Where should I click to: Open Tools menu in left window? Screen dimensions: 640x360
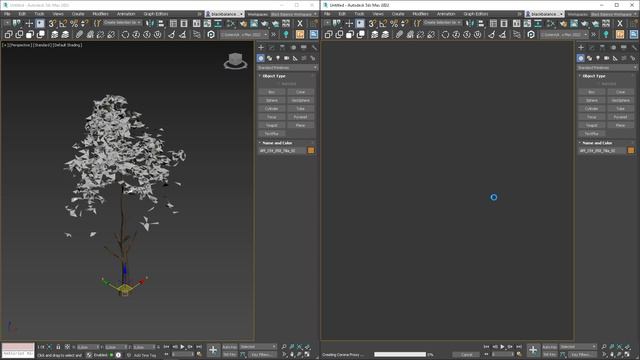coord(39,14)
